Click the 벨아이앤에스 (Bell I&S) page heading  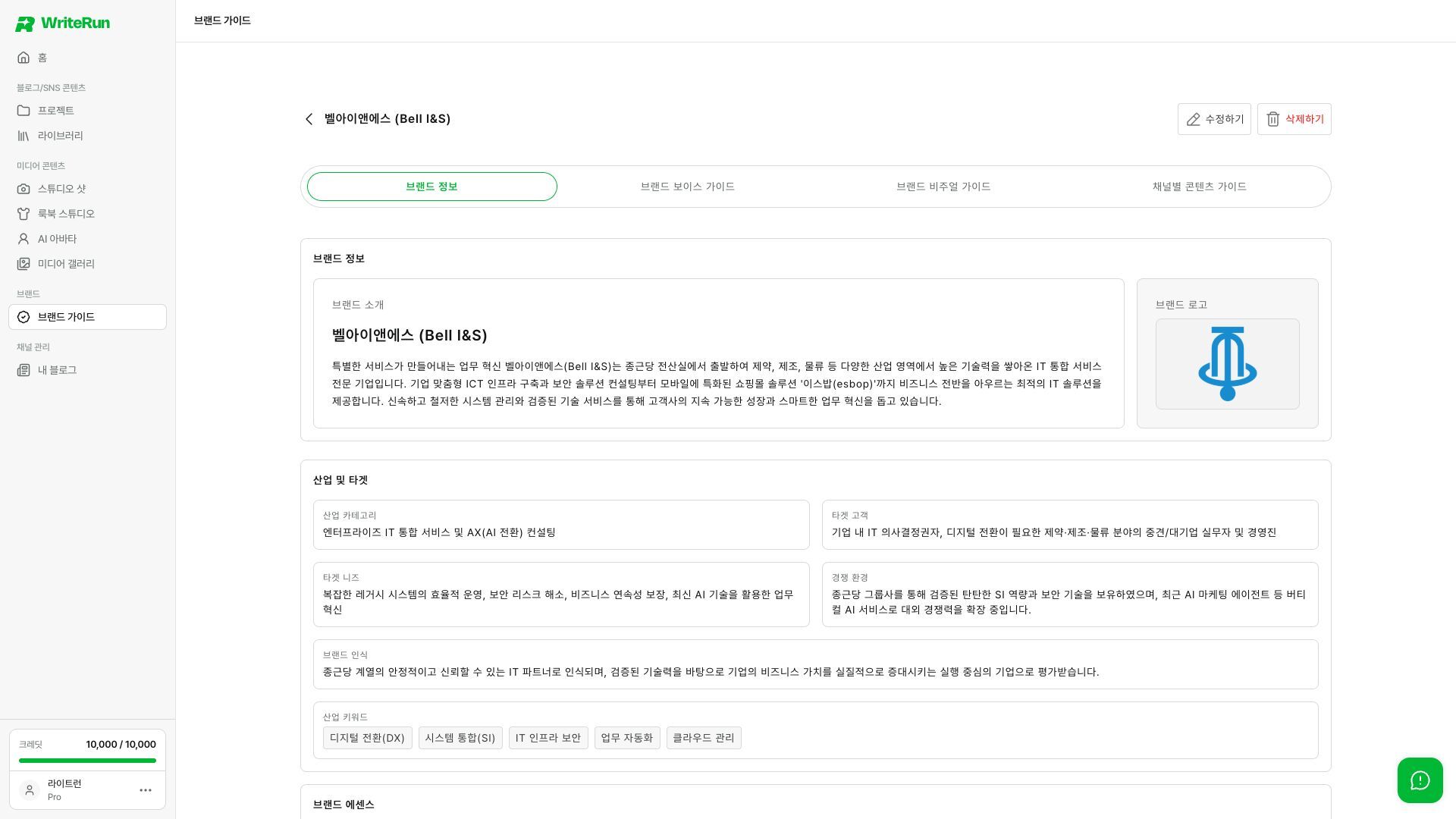click(x=388, y=119)
